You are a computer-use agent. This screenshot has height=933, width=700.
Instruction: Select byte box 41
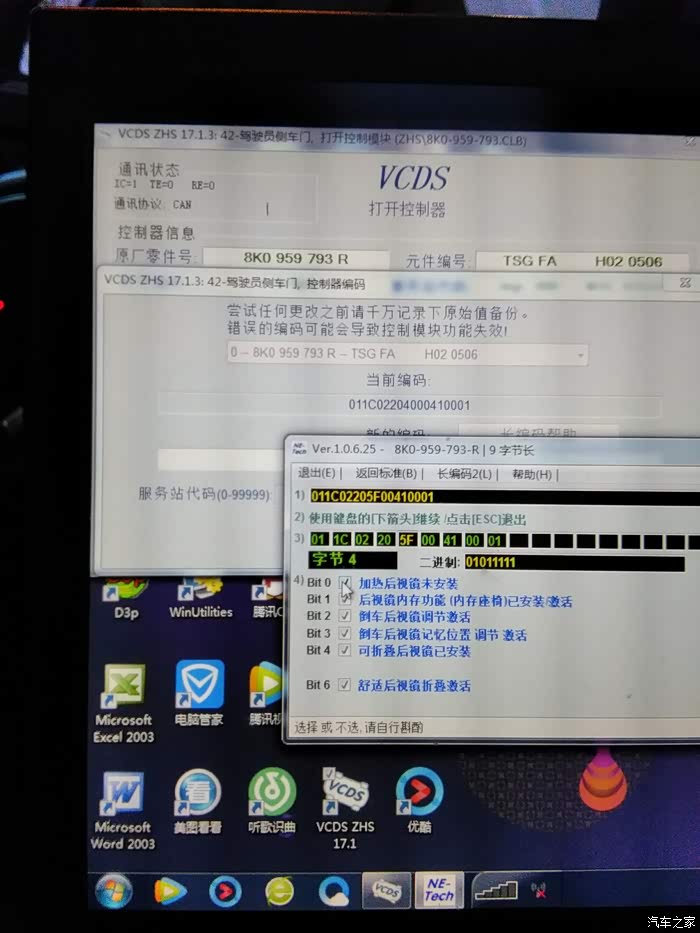(x=450, y=540)
